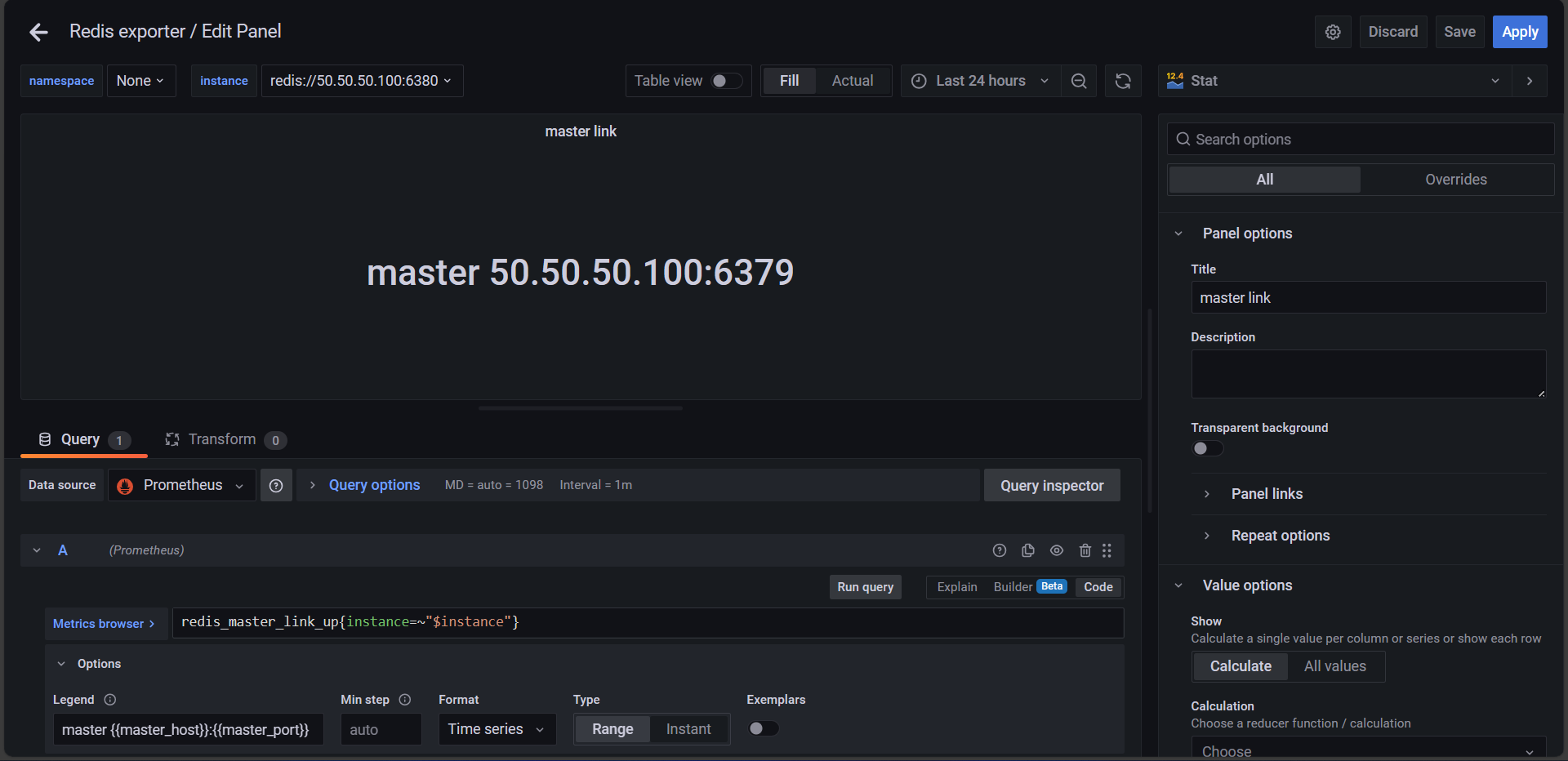1568x761 pixels.
Task: Click Apply button
Action: 1520,32
